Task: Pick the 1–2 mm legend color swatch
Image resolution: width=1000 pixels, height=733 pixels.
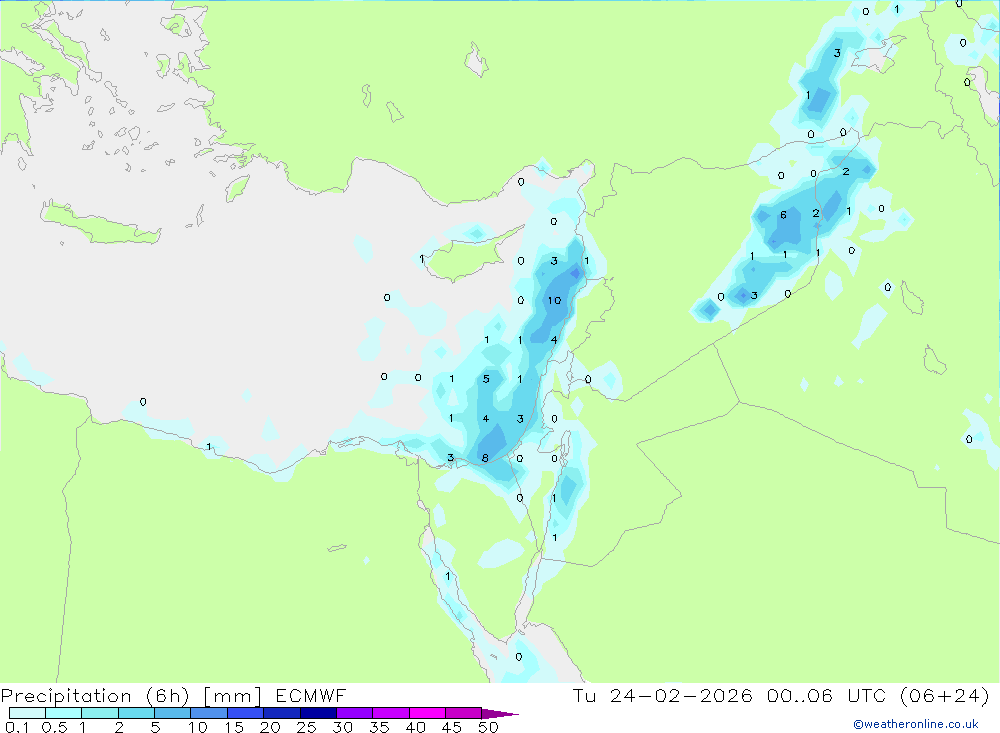Action: click(x=100, y=713)
